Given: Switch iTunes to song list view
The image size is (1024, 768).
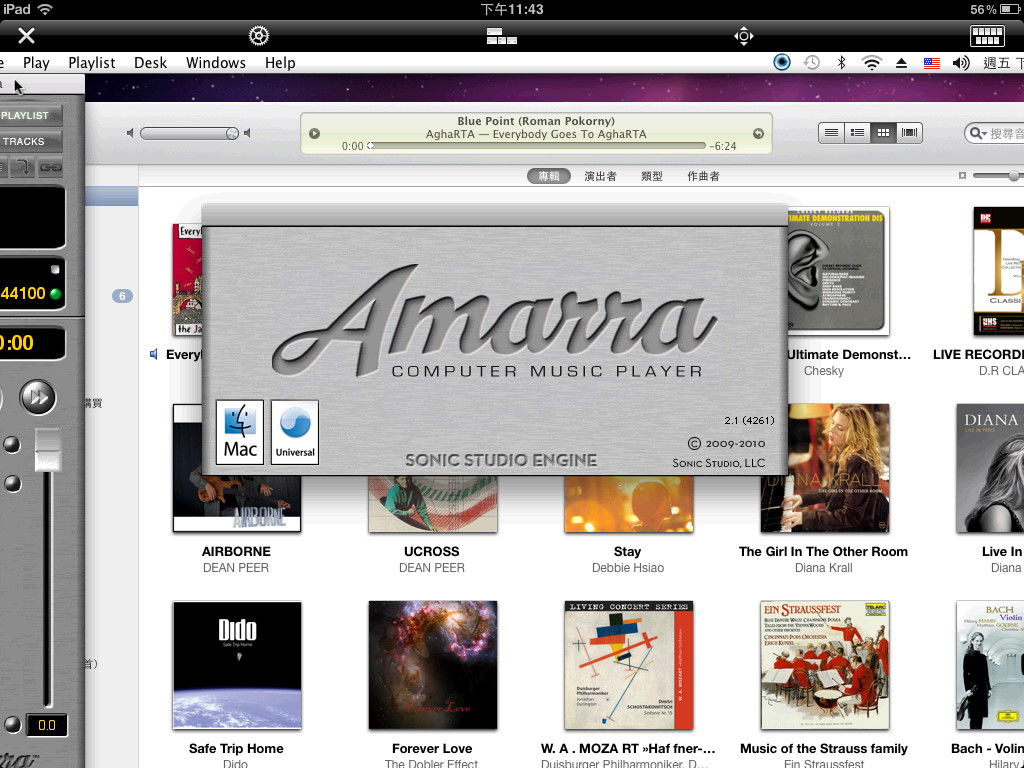Looking at the screenshot, I should pos(831,133).
